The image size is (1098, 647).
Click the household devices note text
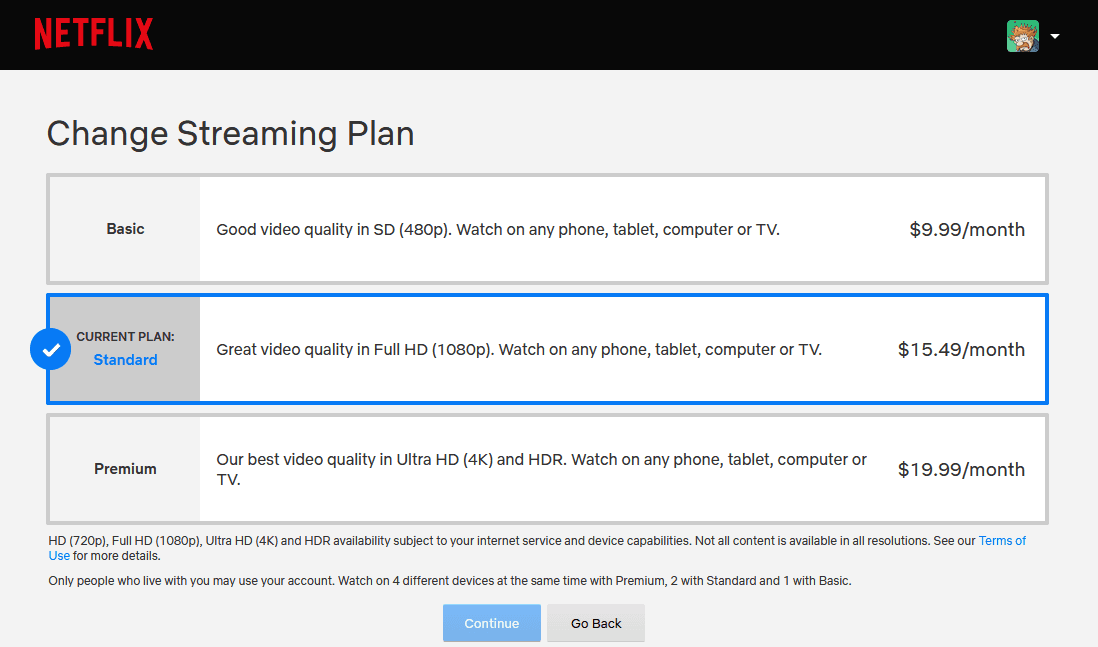[450, 580]
